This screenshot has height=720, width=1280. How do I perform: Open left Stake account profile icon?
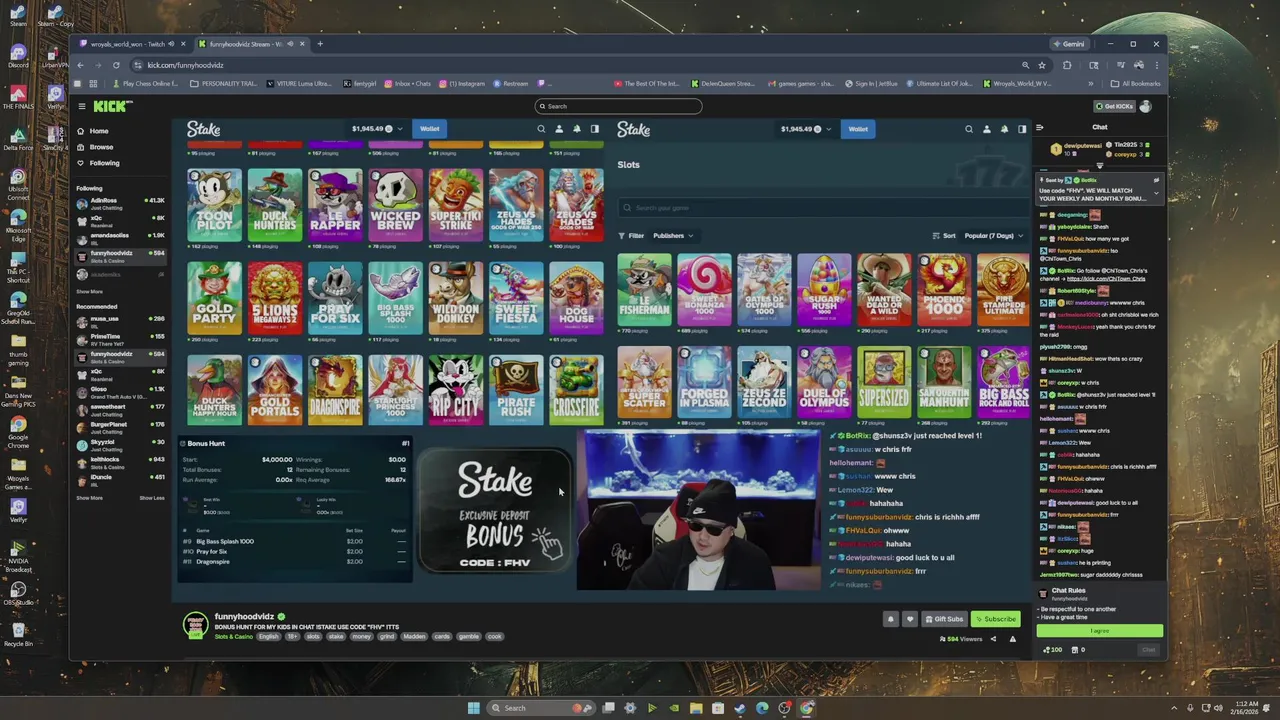coord(559,129)
